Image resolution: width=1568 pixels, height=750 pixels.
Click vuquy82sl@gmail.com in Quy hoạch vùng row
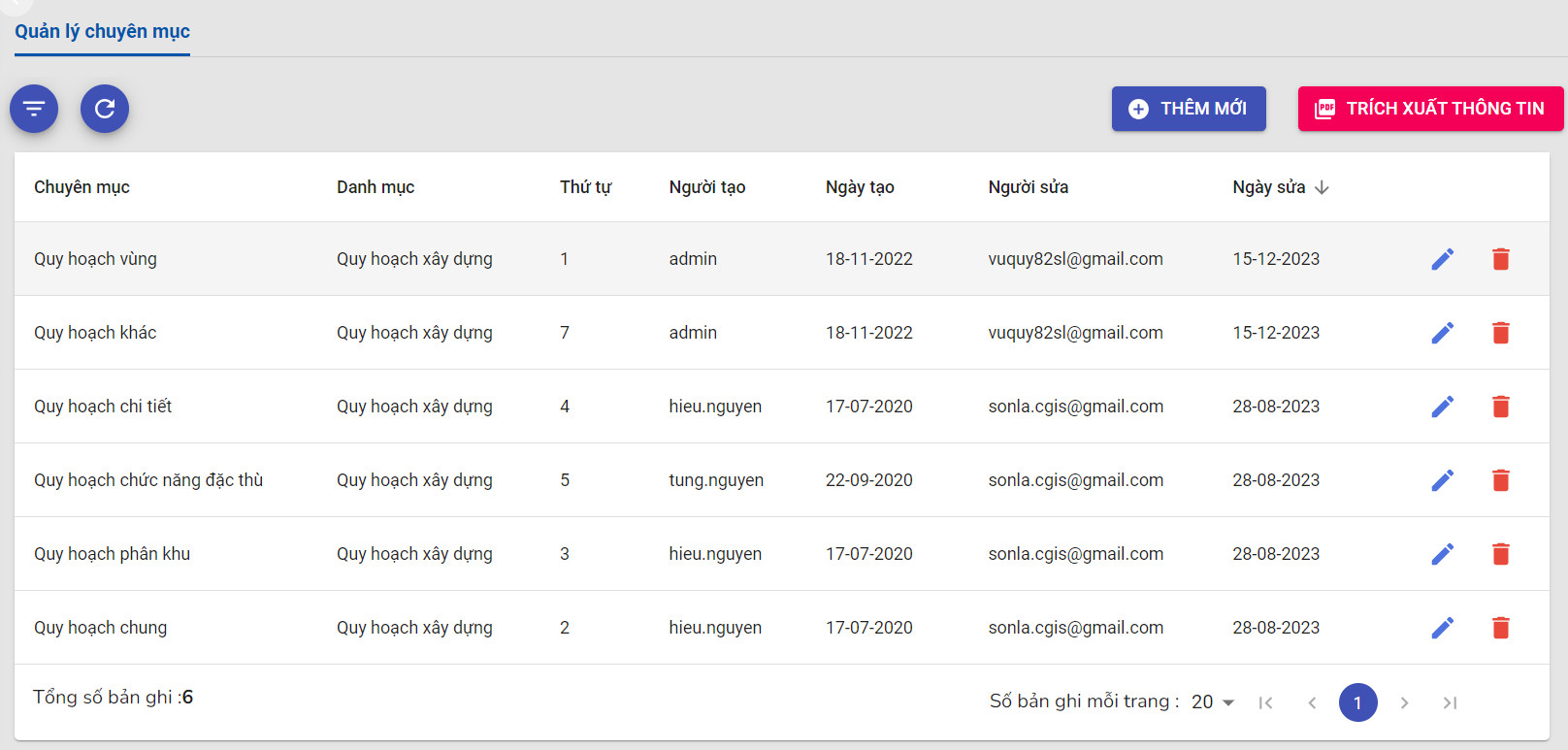click(x=1075, y=259)
